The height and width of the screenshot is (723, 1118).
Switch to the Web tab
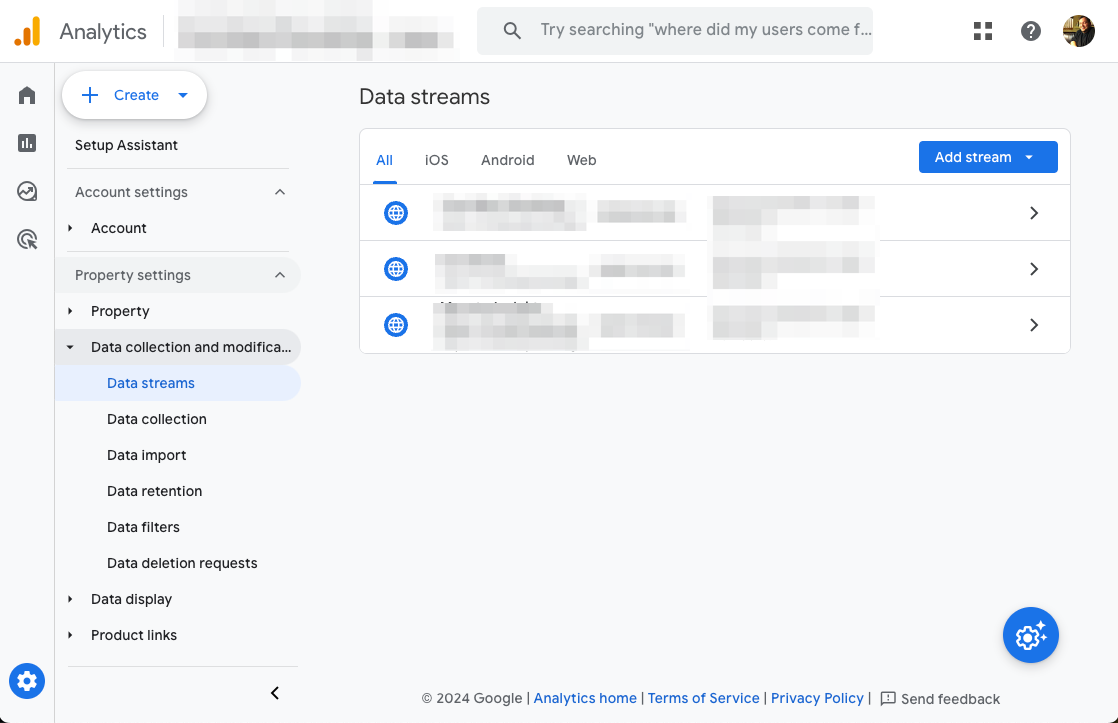[x=581, y=160]
